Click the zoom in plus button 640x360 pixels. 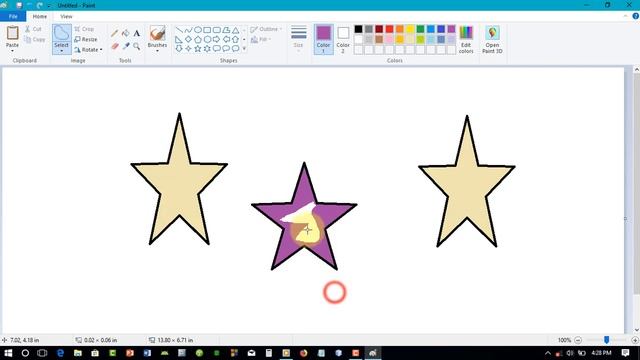(635, 340)
